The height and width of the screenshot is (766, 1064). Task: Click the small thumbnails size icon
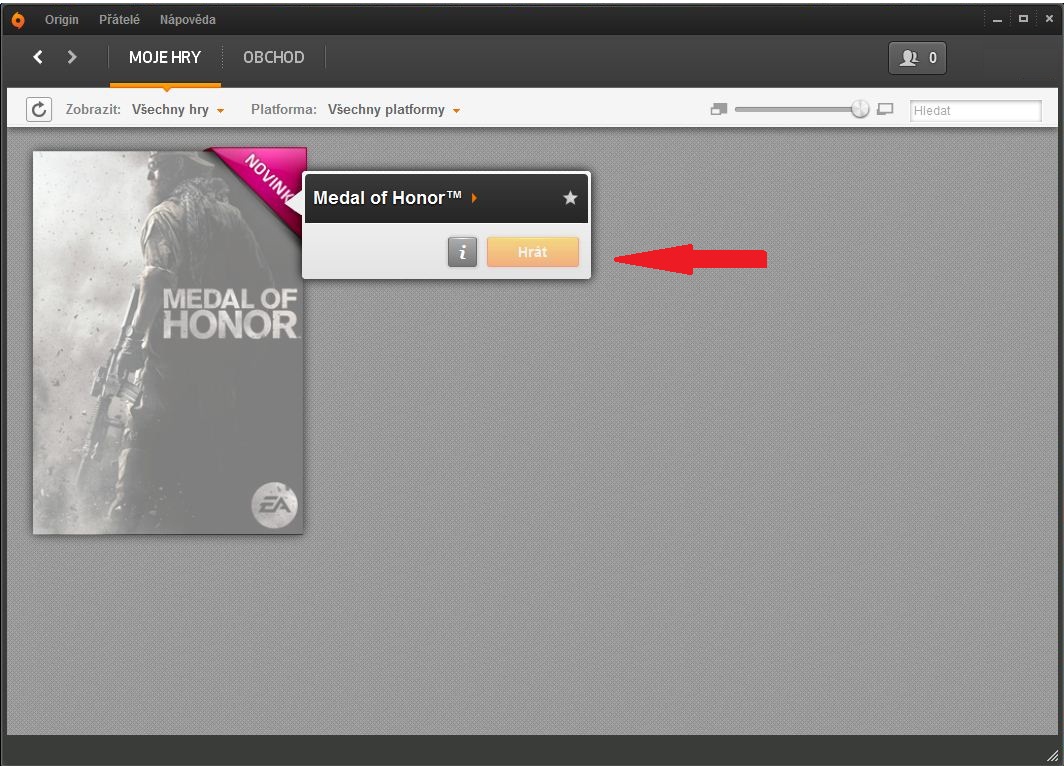point(719,109)
